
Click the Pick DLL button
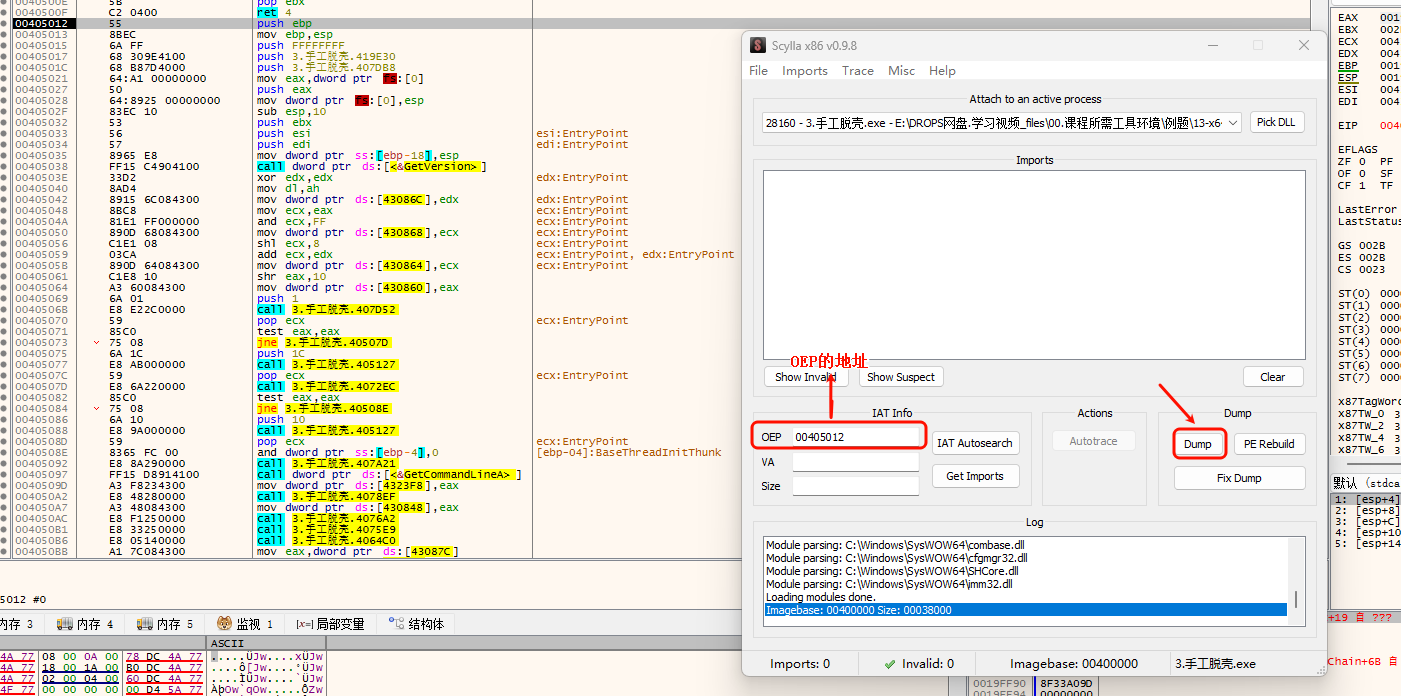click(x=1276, y=123)
